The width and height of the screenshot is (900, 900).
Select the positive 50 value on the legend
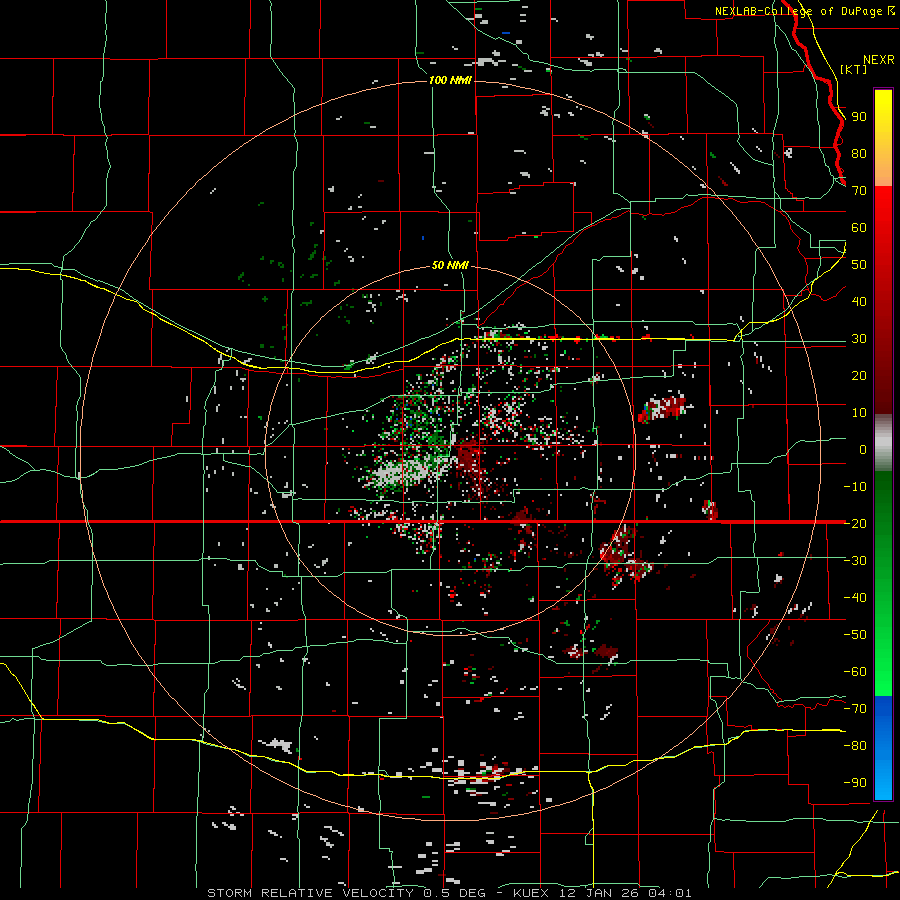tap(859, 265)
